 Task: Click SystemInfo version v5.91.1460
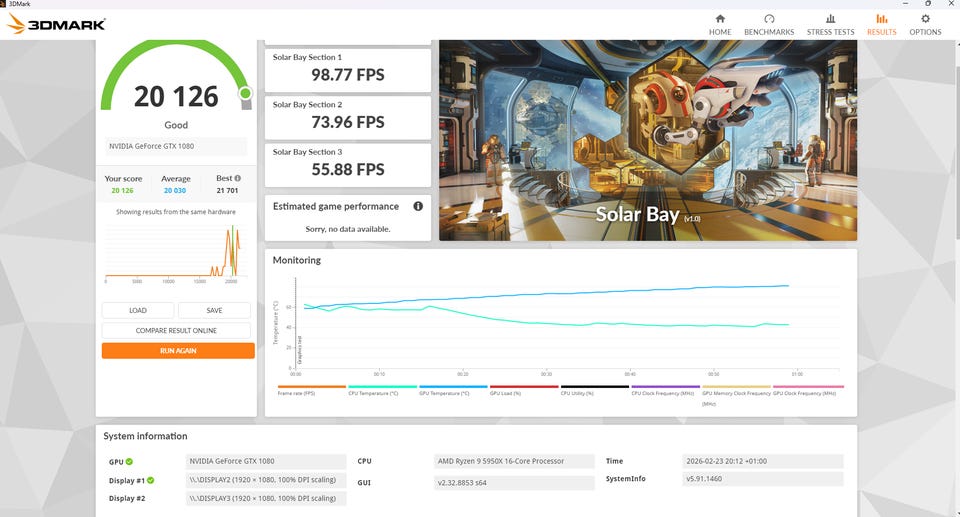763,479
